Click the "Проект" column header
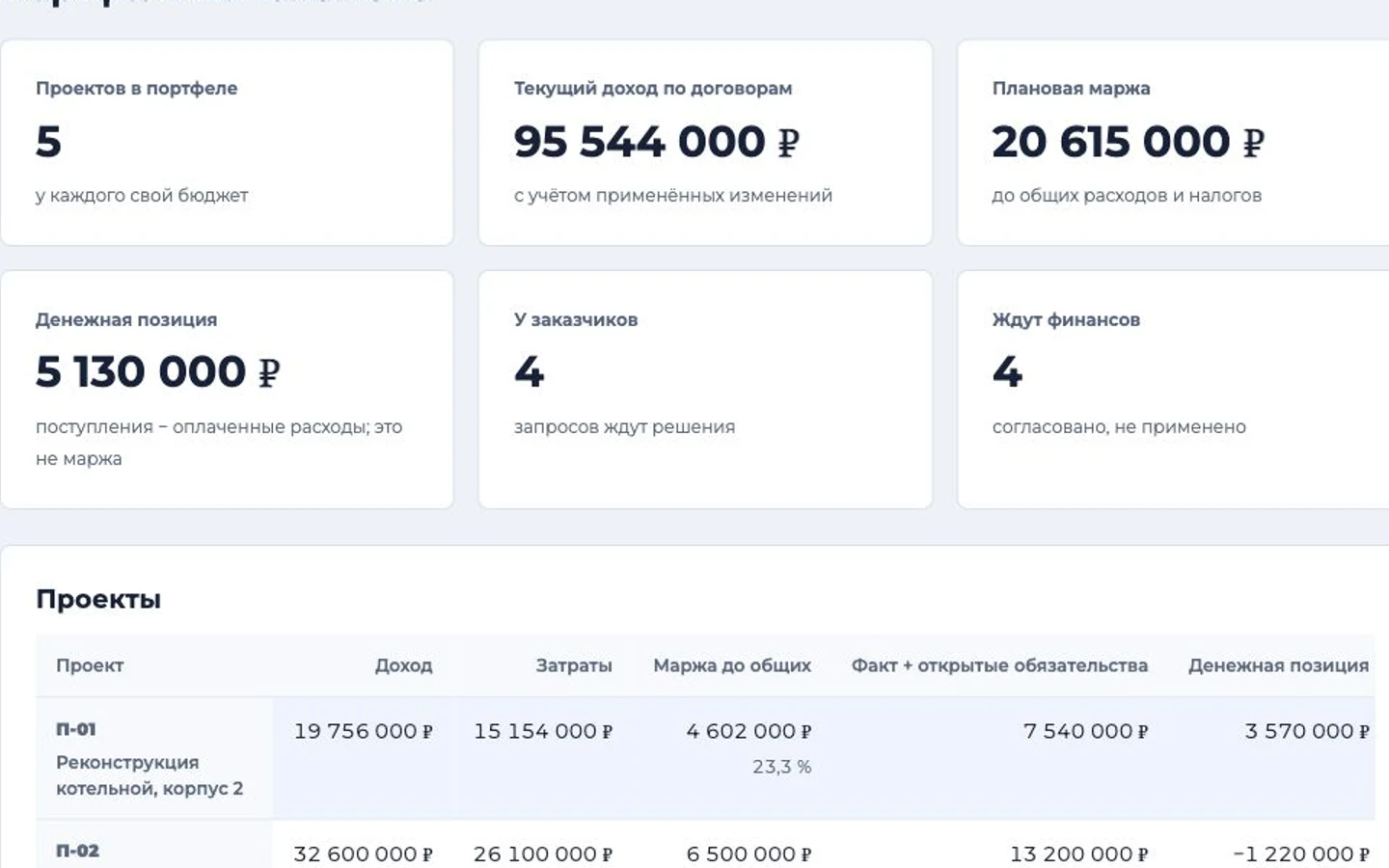 [90, 665]
